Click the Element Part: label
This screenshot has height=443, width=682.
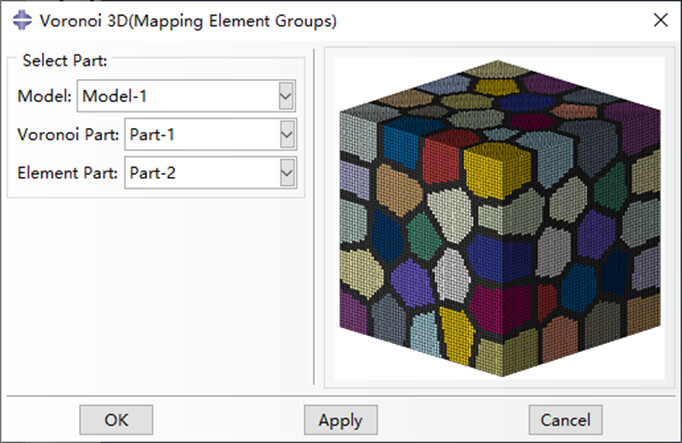(68, 173)
